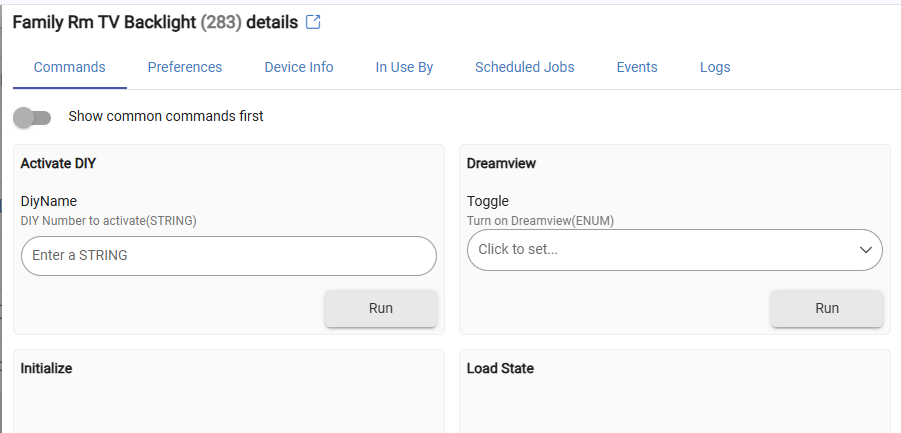Image resolution: width=901 pixels, height=433 pixels.
Task: Switch to the Events tab
Action: pos(637,67)
